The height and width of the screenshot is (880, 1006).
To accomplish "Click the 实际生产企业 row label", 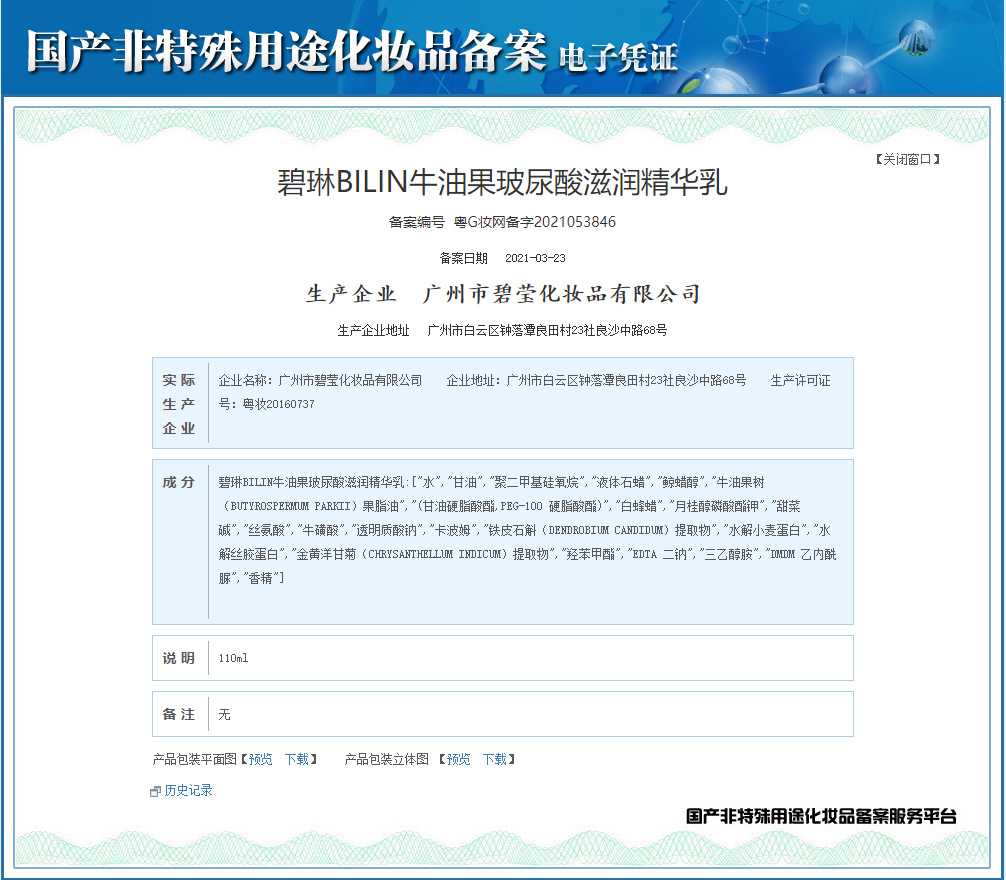I will click(178, 404).
